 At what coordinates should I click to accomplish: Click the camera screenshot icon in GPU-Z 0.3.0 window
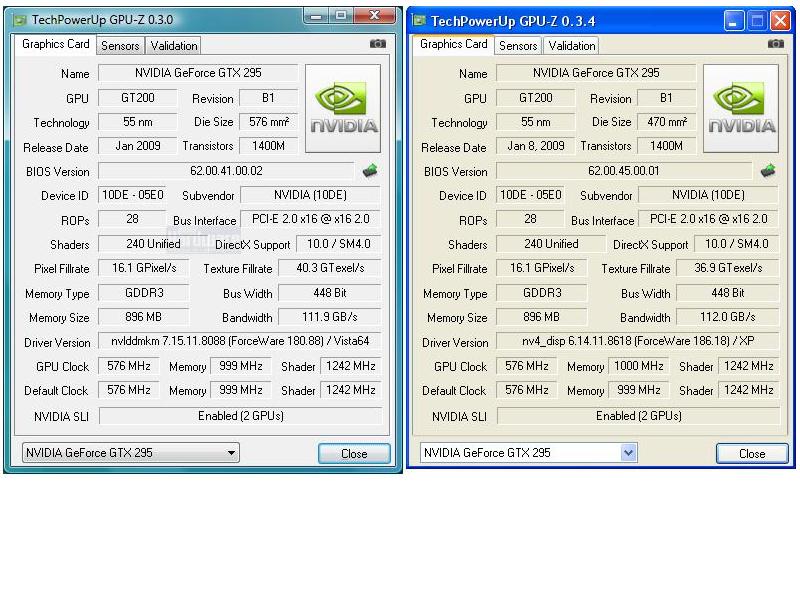[378, 44]
